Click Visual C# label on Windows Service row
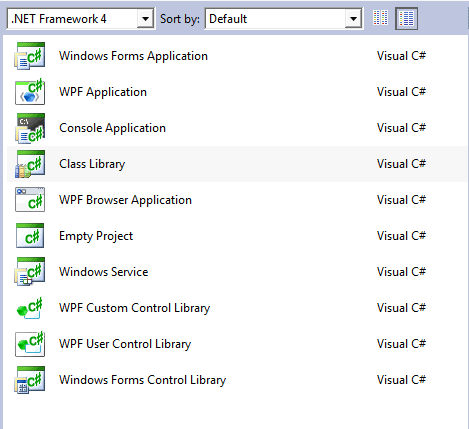 tap(401, 272)
